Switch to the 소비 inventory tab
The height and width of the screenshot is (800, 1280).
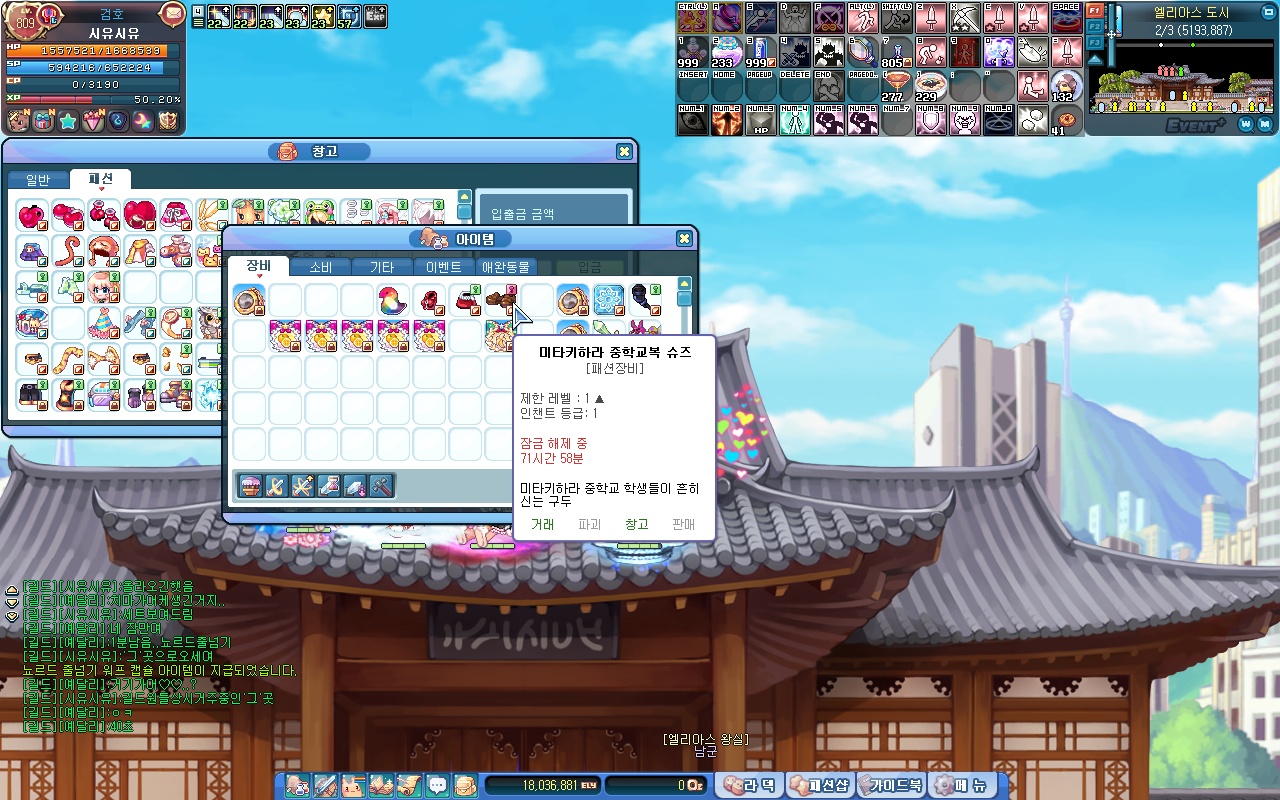[320, 267]
